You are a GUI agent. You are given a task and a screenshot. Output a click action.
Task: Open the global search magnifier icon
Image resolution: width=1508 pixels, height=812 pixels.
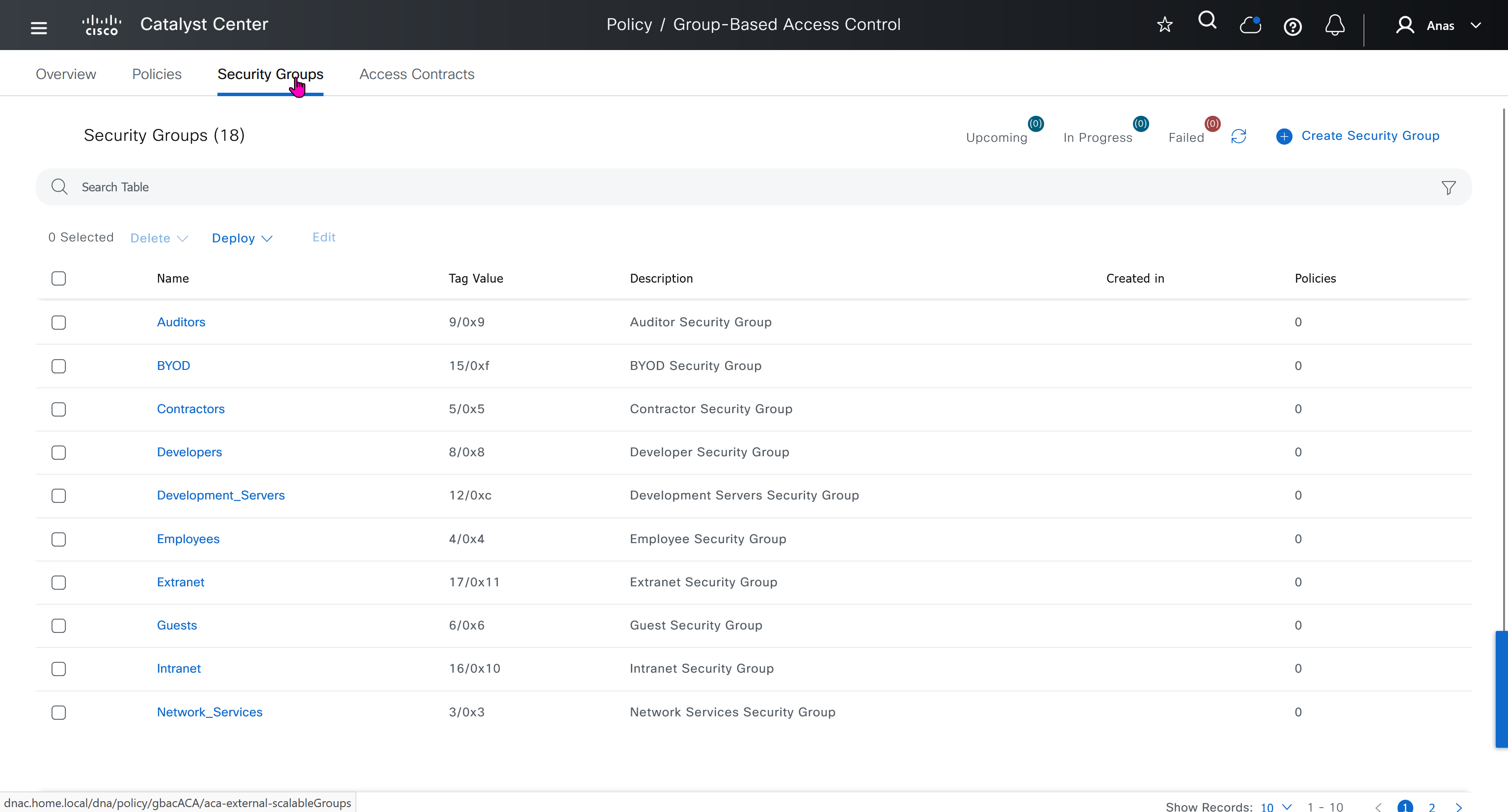(1207, 21)
